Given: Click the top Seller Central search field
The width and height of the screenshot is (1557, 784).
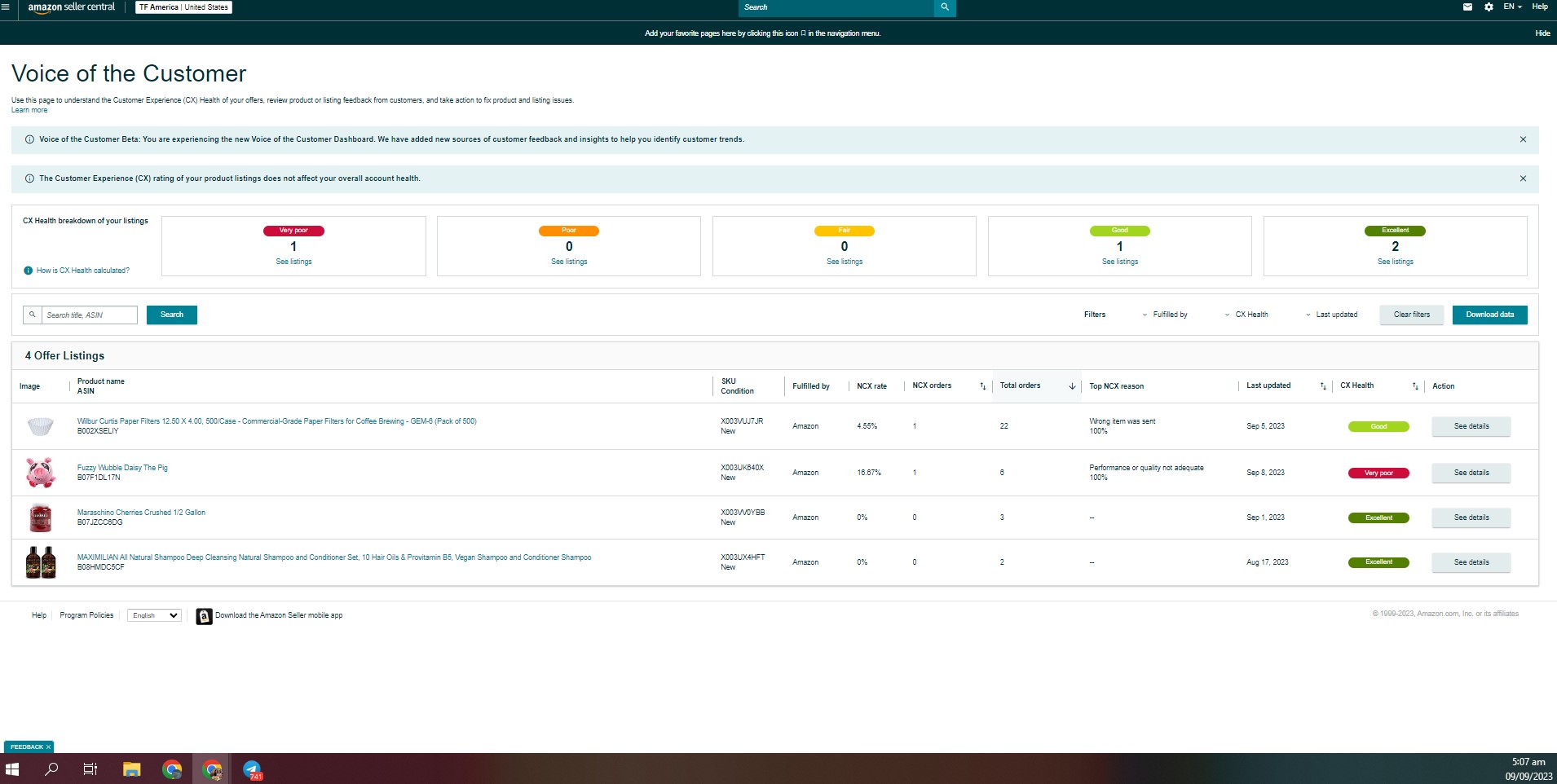Looking at the screenshot, I should [836, 7].
